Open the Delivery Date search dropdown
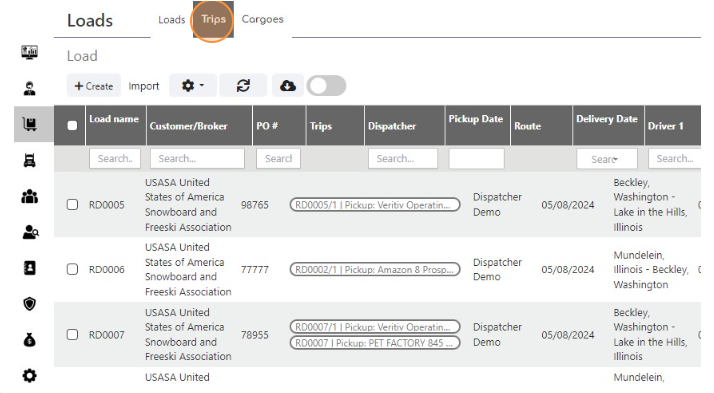 pos(607,159)
